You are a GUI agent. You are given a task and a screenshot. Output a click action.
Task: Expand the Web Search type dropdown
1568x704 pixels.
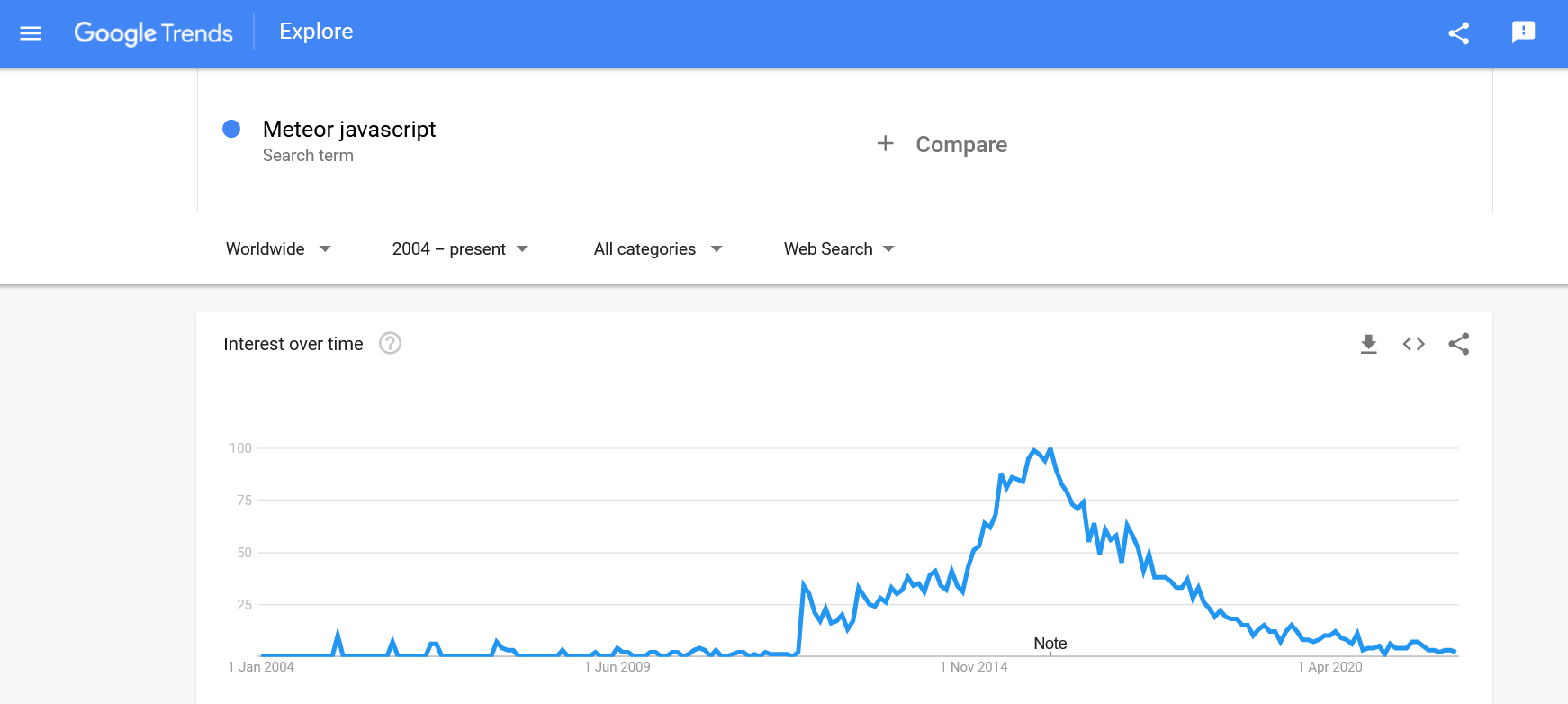[838, 249]
